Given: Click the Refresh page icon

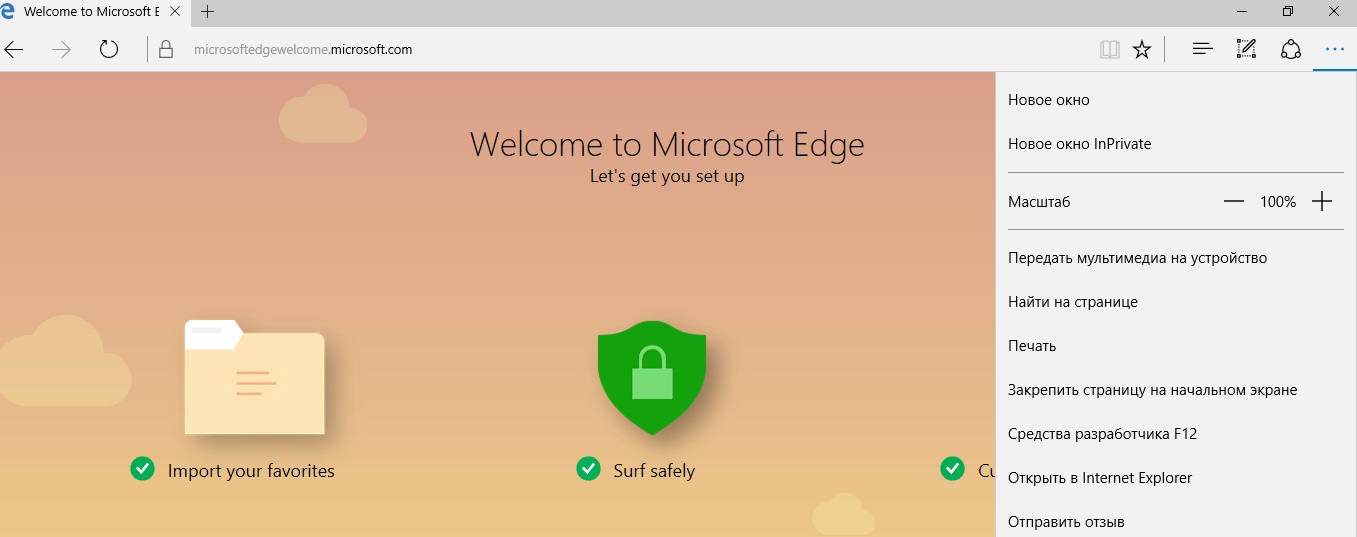Looking at the screenshot, I should pos(109,49).
